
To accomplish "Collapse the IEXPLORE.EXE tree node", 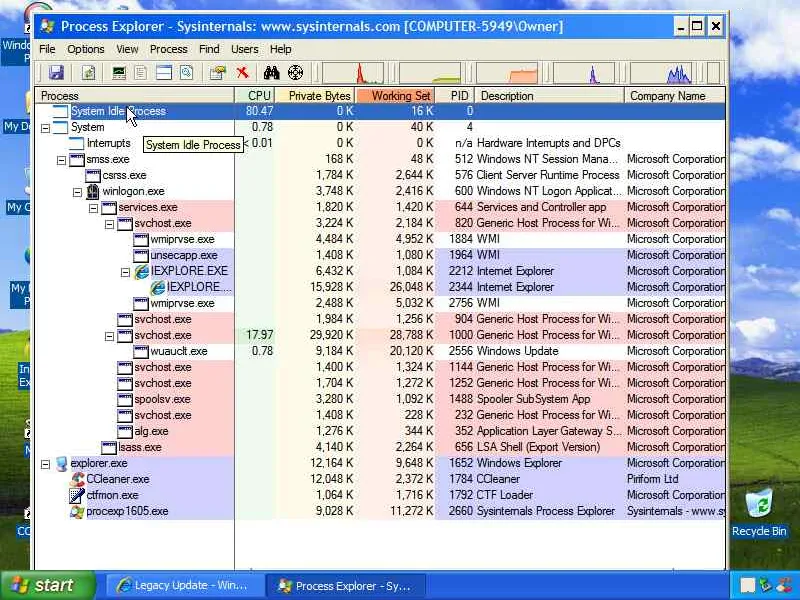I will click(x=126, y=272).
